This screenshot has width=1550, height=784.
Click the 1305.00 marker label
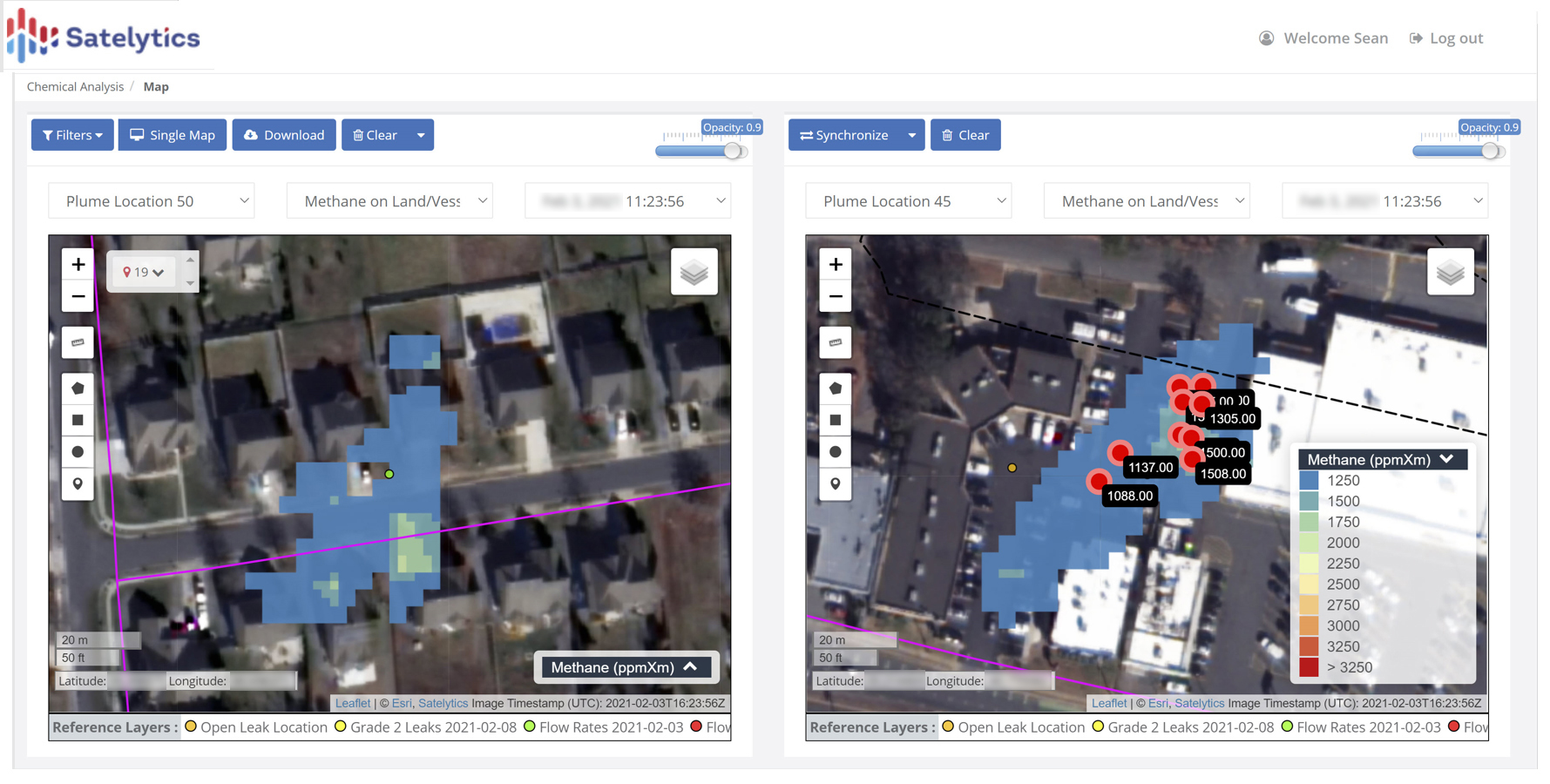[x=1232, y=419]
